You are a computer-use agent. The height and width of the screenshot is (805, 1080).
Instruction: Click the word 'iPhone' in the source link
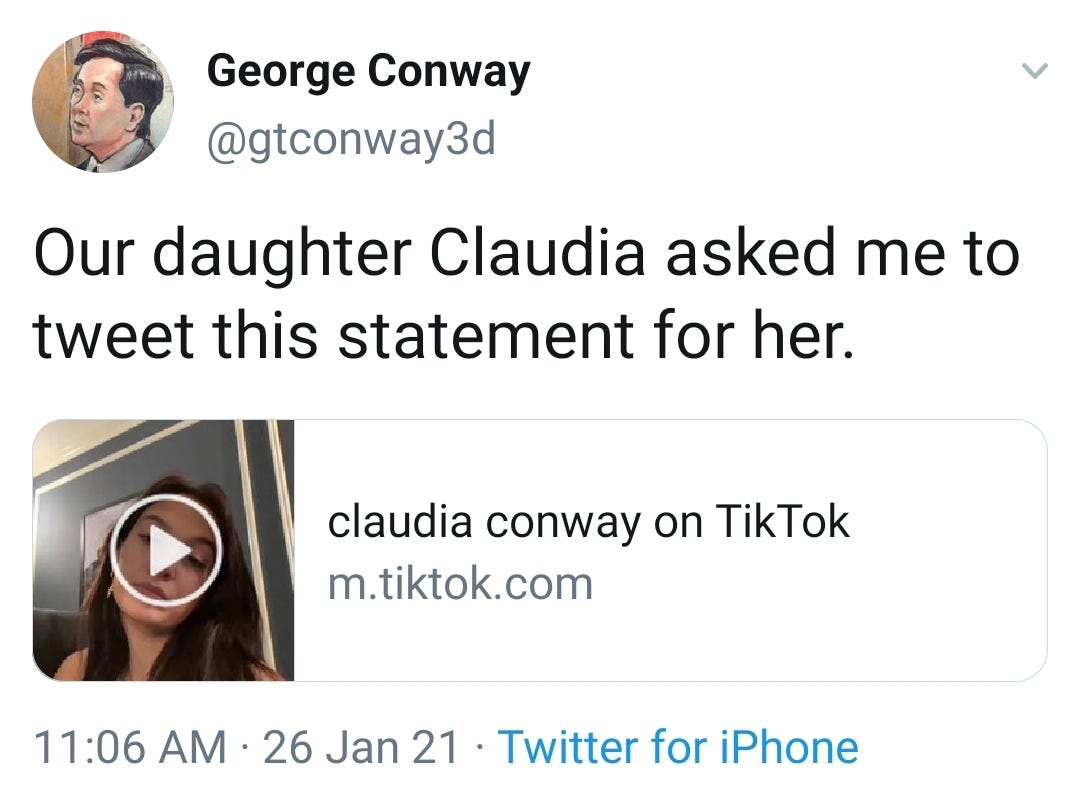pyautogui.click(x=789, y=748)
